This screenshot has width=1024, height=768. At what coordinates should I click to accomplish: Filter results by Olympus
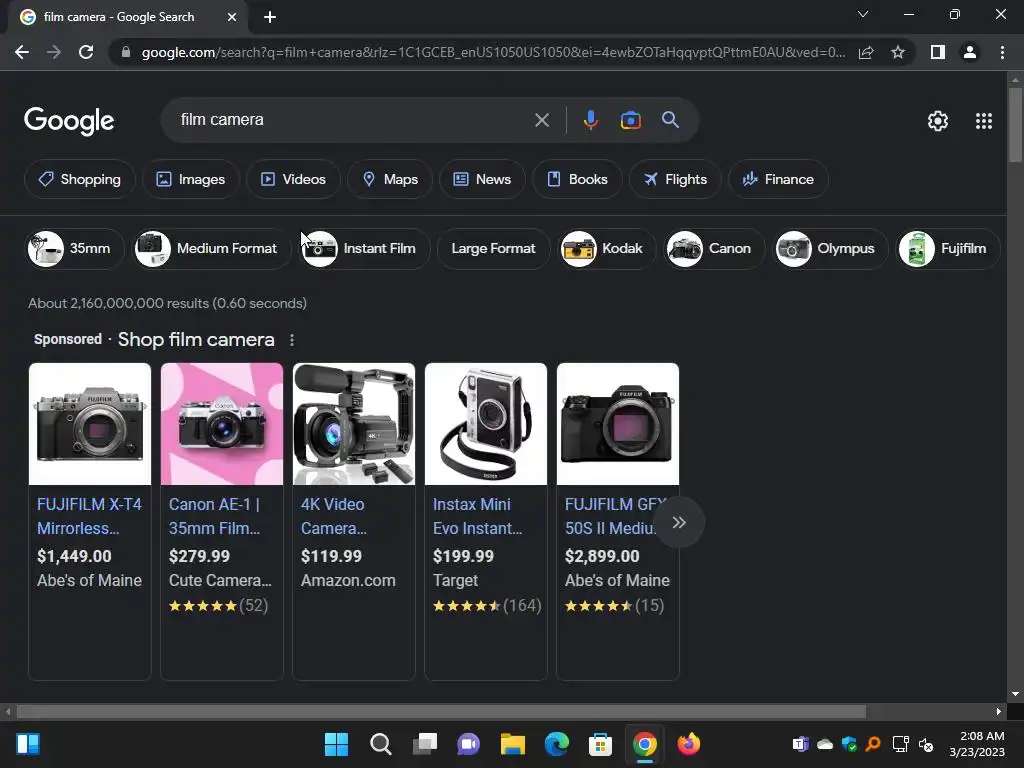(831, 249)
